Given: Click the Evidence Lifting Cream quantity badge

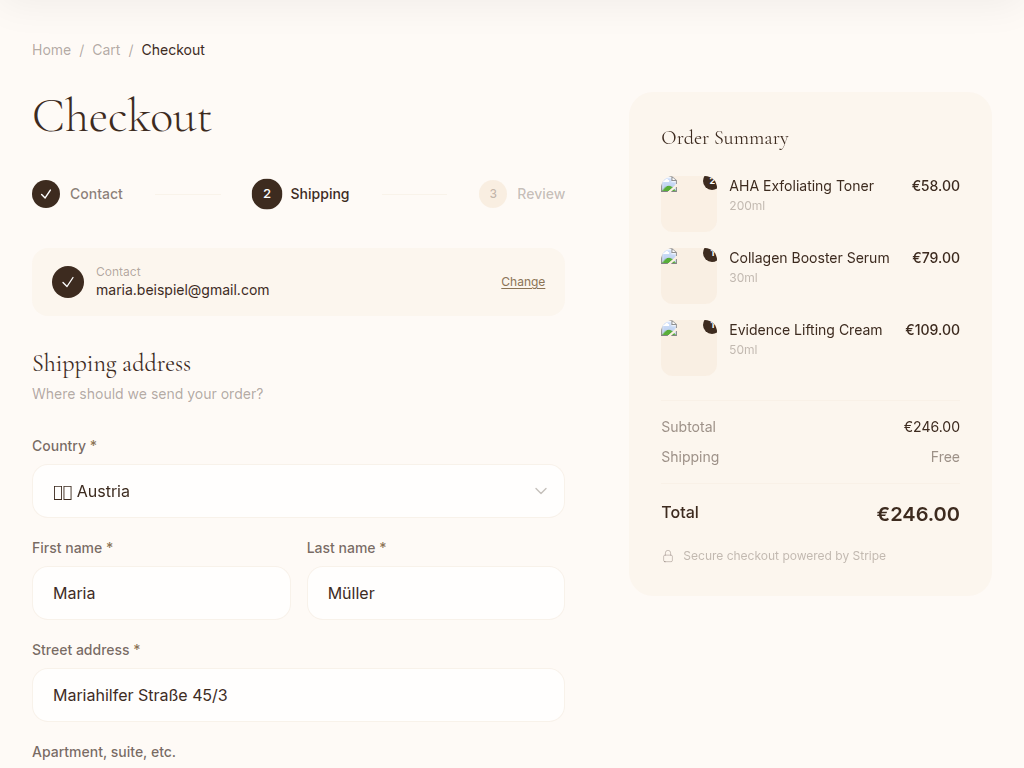Looking at the screenshot, I should coord(710,327).
